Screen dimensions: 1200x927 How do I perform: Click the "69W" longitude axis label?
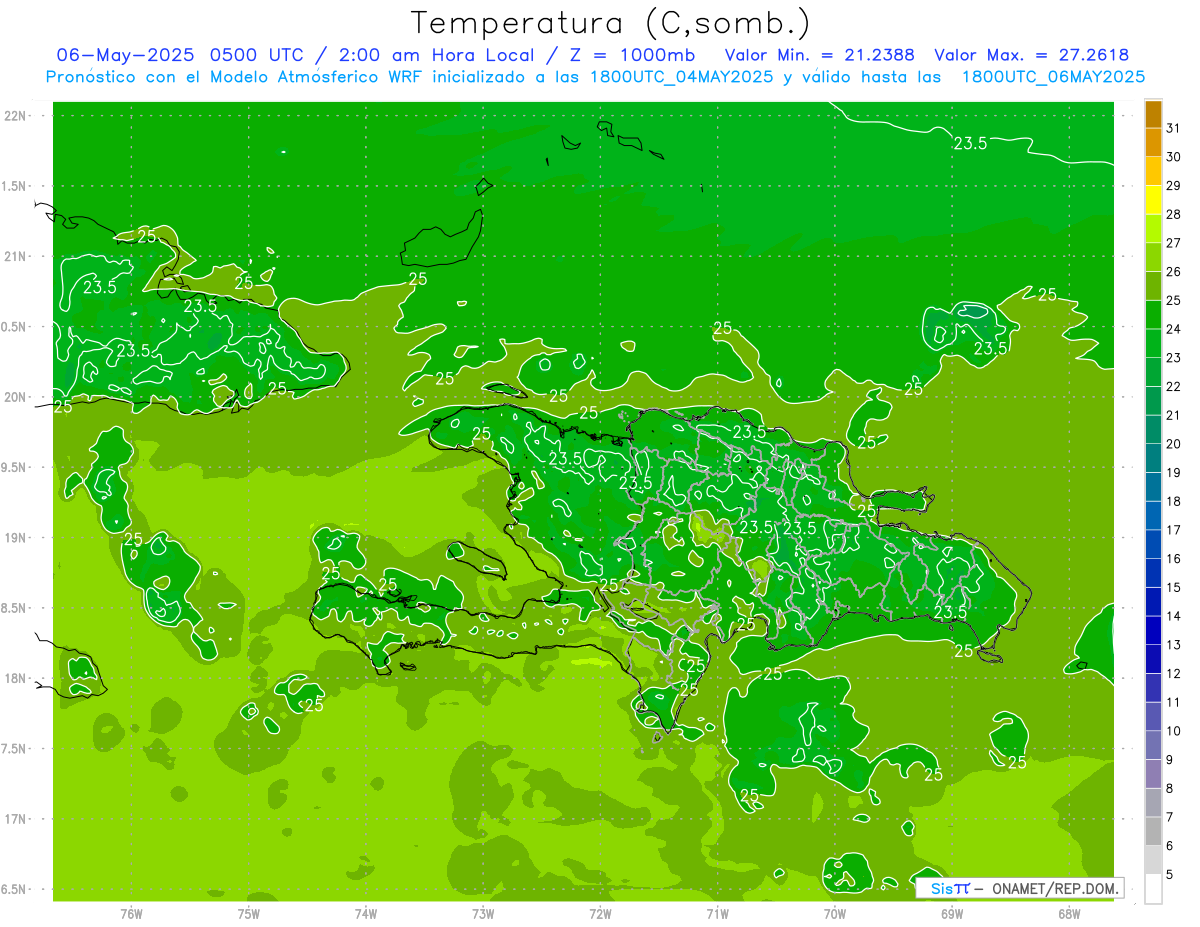click(951, 913)
